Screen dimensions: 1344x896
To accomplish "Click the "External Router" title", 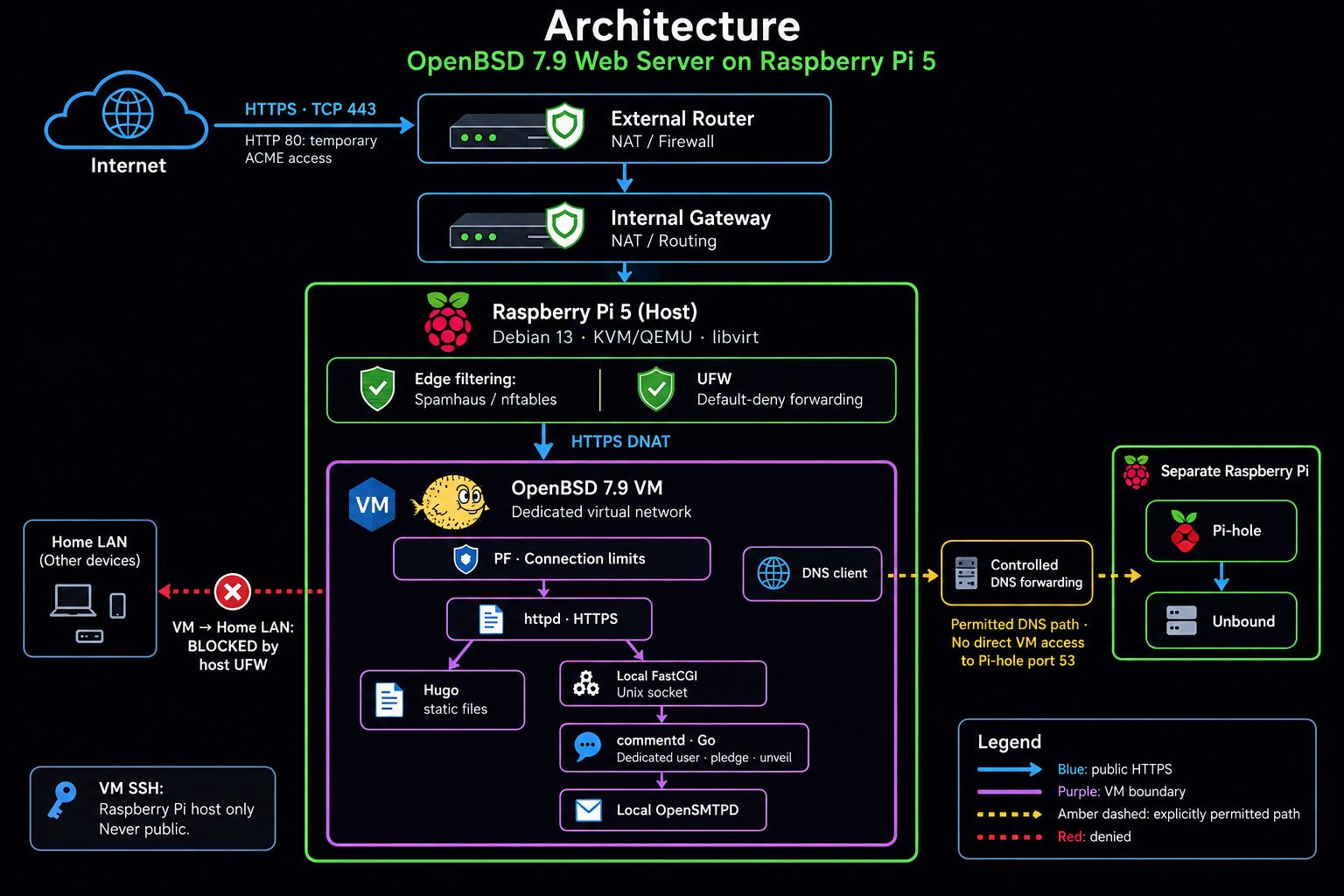I will tap(682, 119).
